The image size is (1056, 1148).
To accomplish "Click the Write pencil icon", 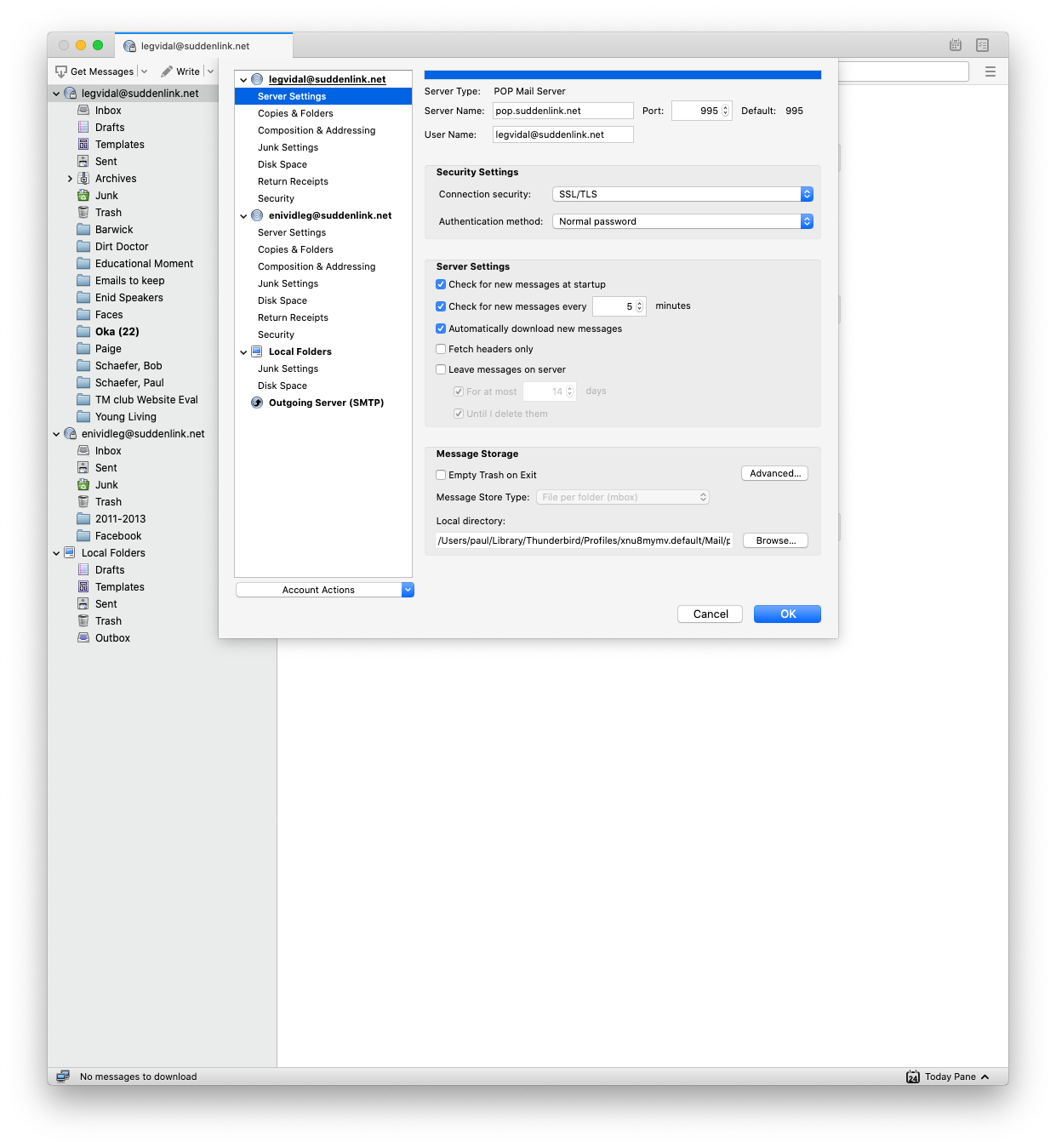I will 167,71.
